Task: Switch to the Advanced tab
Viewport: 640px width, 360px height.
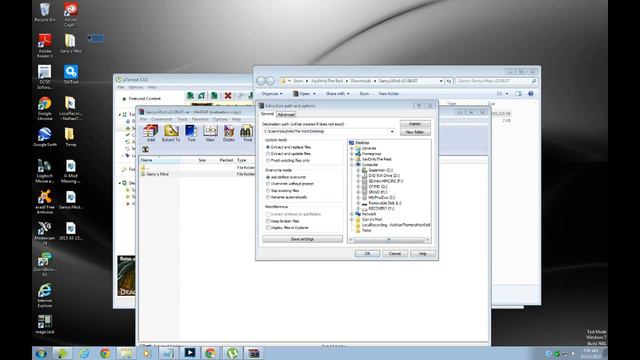Action: click(286, 115)
